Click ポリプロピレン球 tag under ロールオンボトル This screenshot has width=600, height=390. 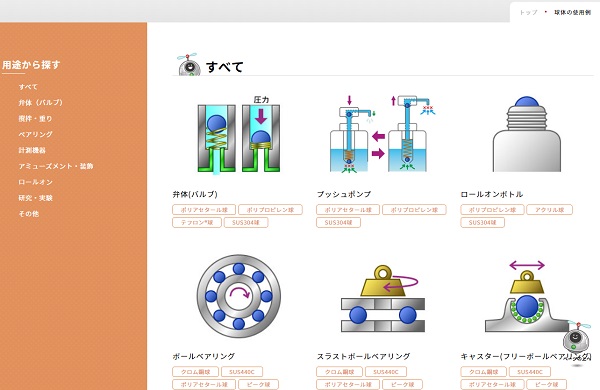point(492,210)
